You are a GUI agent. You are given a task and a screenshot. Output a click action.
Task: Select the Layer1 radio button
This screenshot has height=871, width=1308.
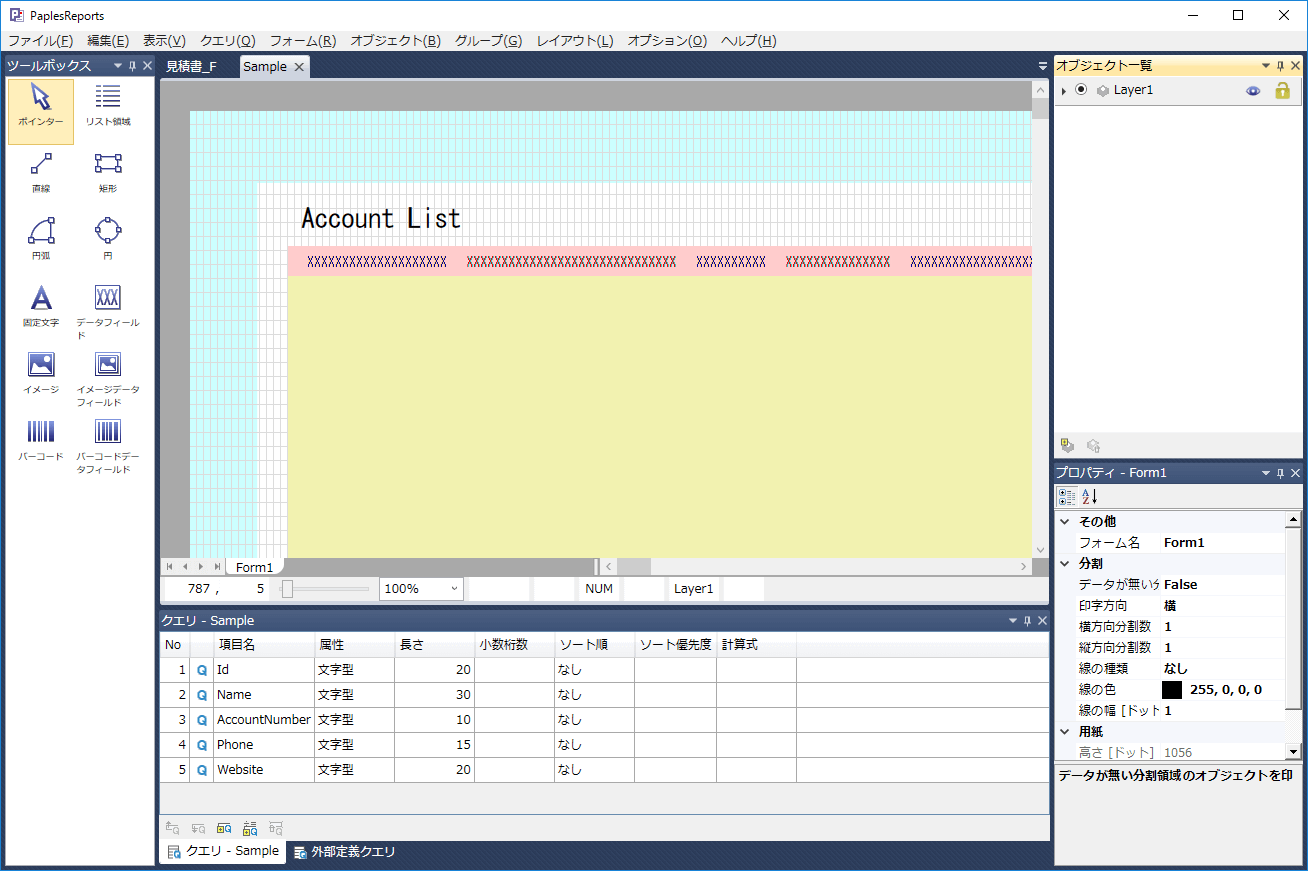point(1081,90)
